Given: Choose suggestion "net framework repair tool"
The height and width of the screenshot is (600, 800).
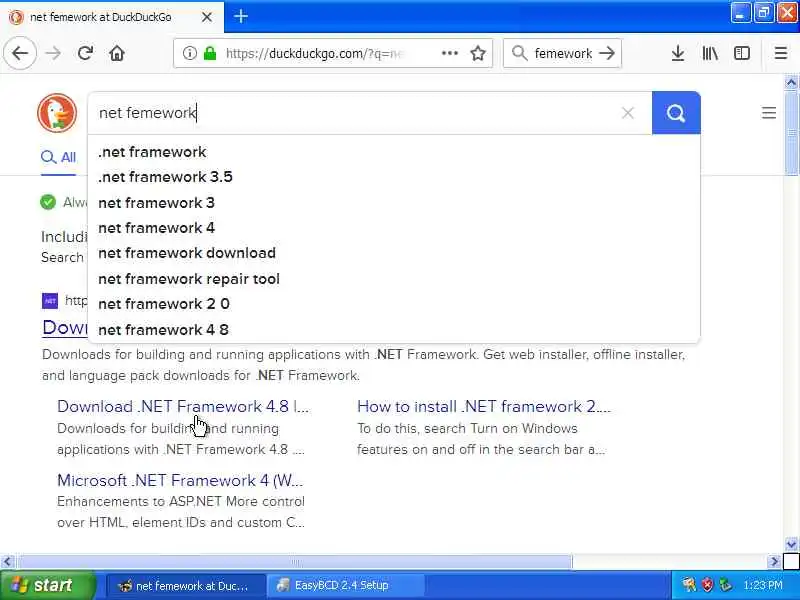Looking at the screenshot, I should [x=394, y=279].
